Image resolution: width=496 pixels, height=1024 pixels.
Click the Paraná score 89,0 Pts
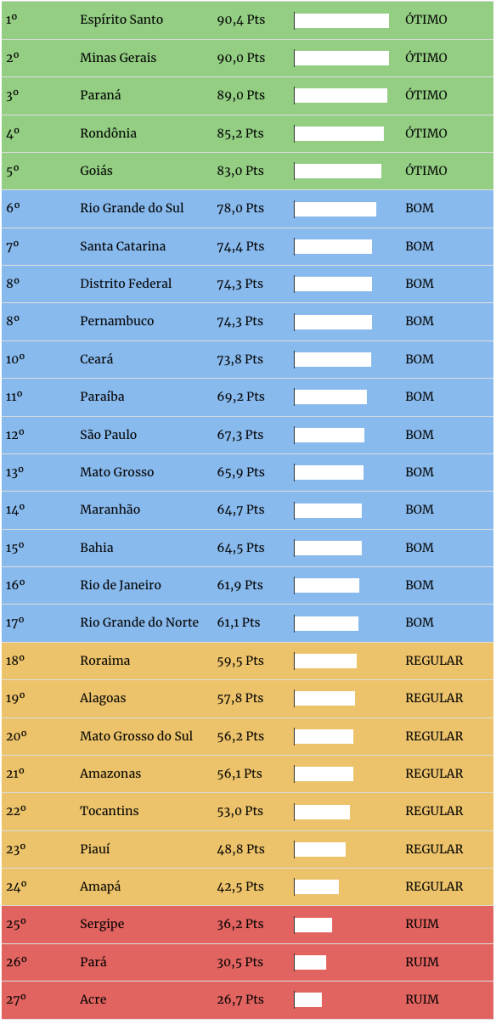(x=241, y=95)
